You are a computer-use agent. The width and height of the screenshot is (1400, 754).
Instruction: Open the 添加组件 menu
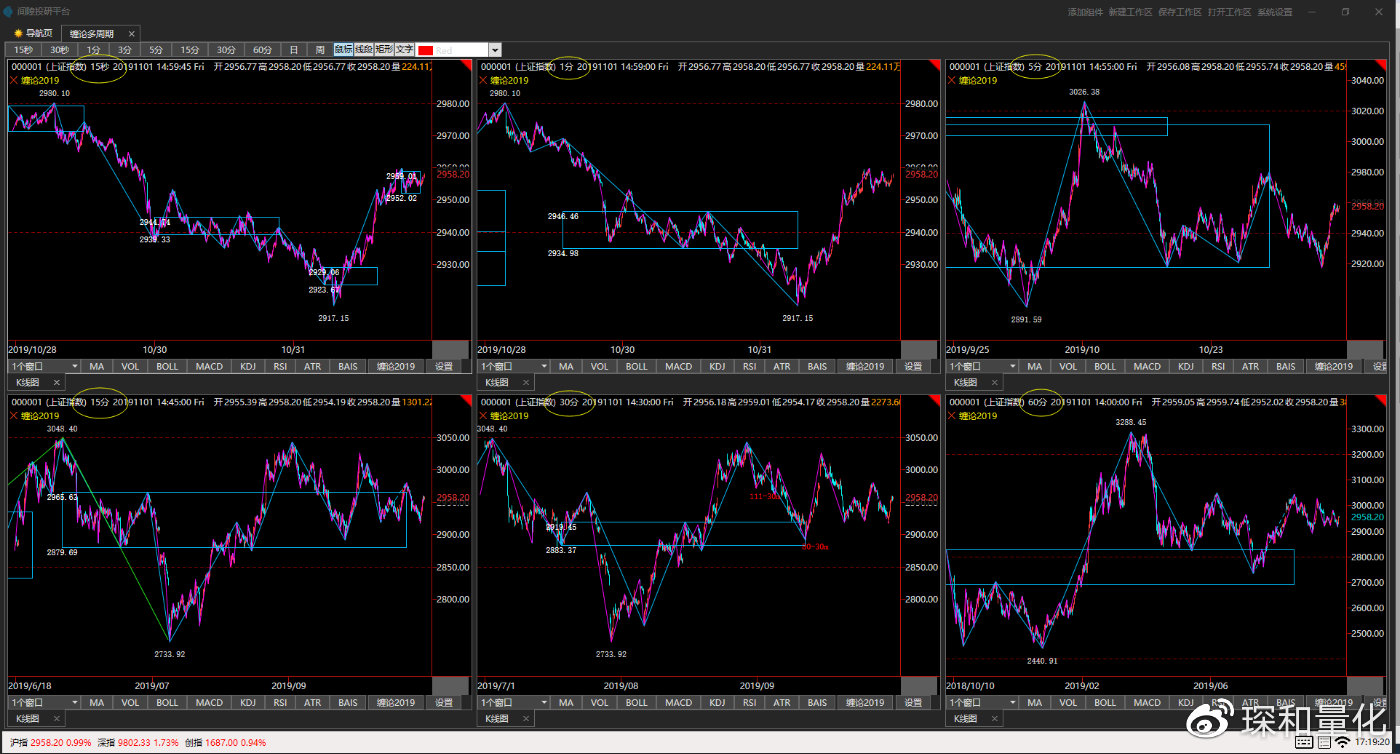(x=1085, y=12)
